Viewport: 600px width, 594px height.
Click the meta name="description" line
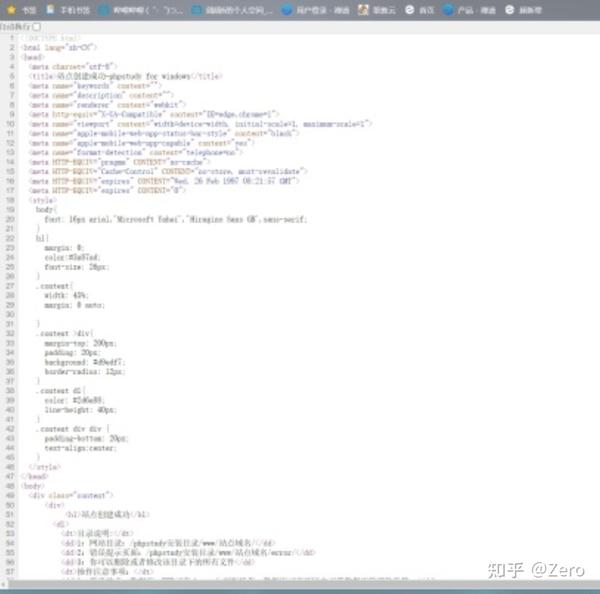point(101,95)
